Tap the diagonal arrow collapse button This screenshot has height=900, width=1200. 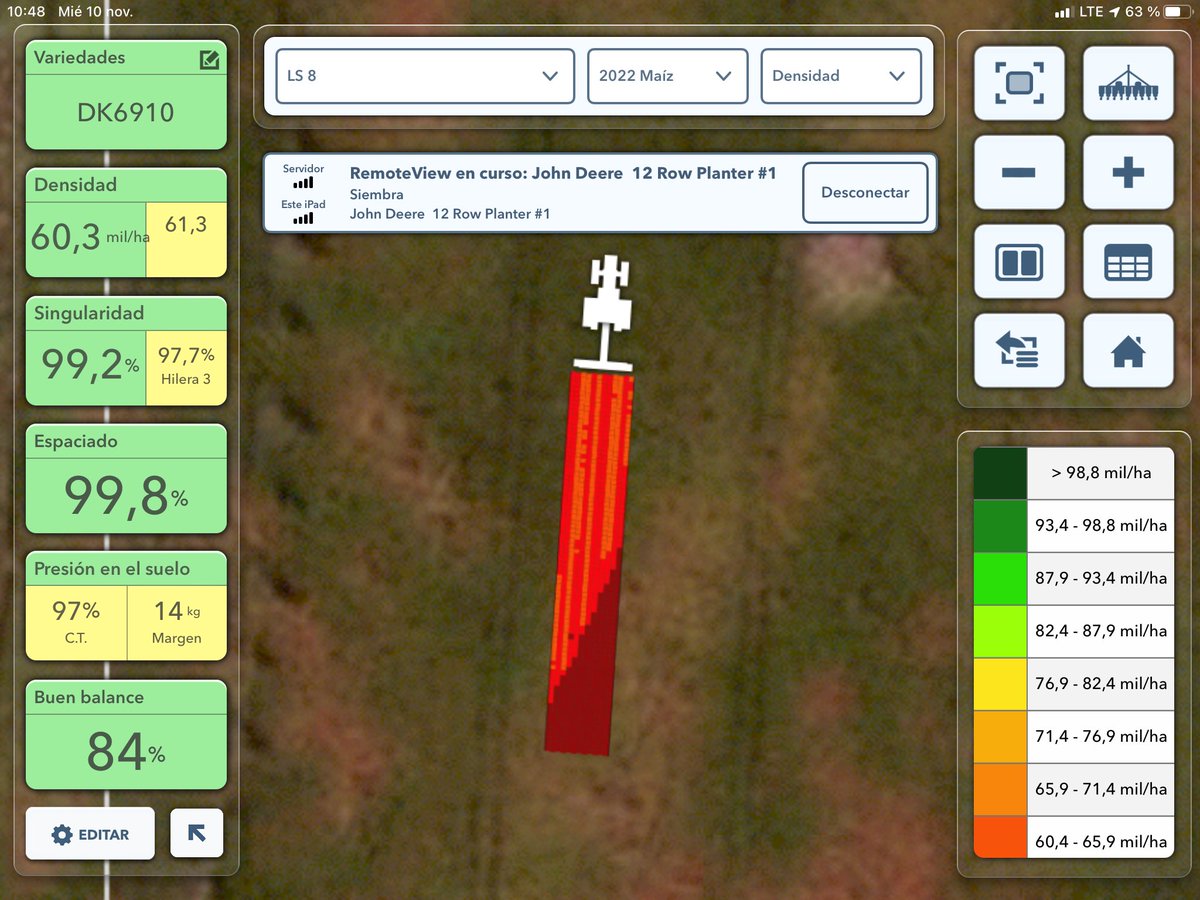point(197,833)
